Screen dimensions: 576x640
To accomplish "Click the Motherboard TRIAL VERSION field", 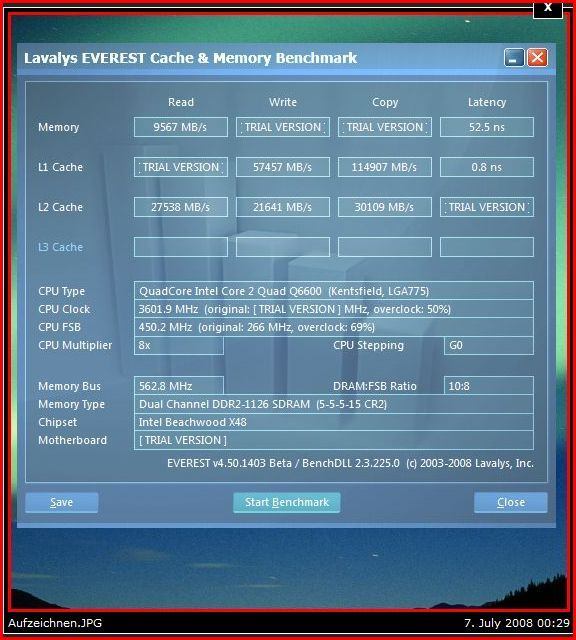I will point(334,440).
